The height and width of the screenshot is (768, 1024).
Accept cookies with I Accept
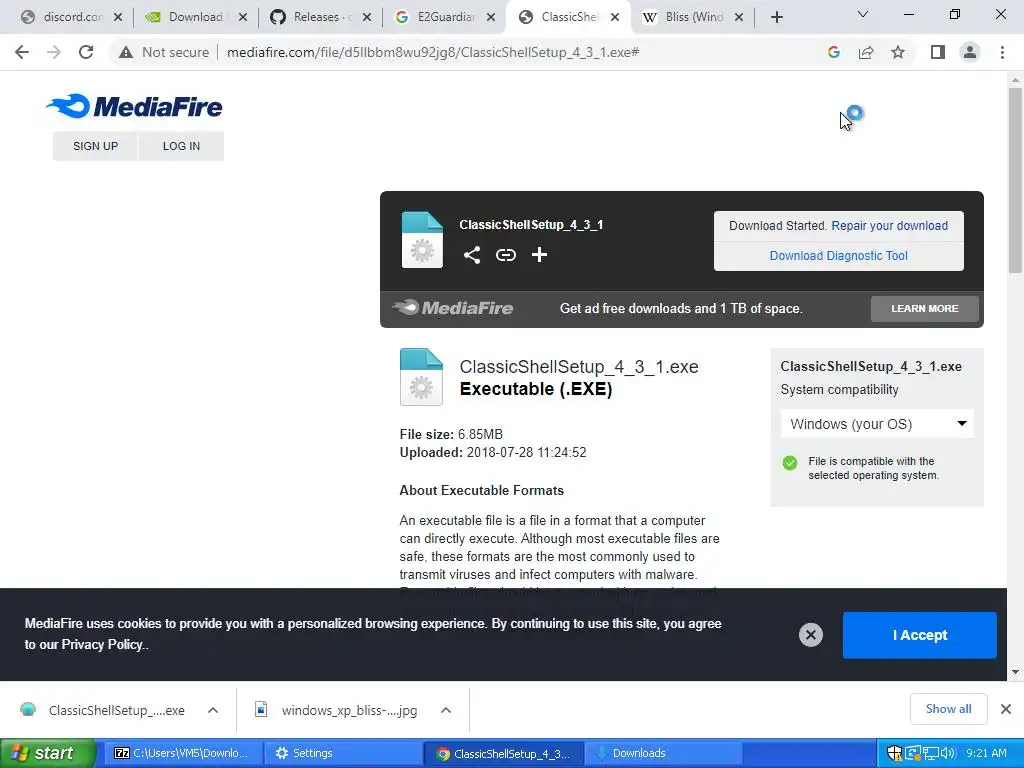(920, 635)
